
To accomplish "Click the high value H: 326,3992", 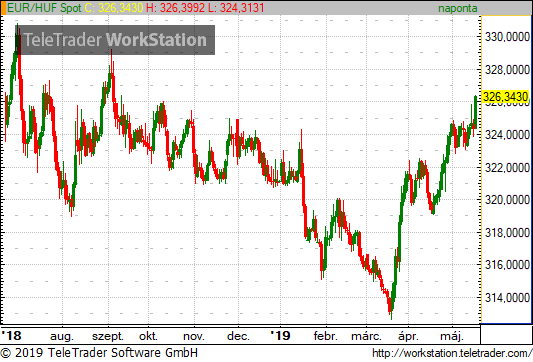I will click(x=175, y=8).
